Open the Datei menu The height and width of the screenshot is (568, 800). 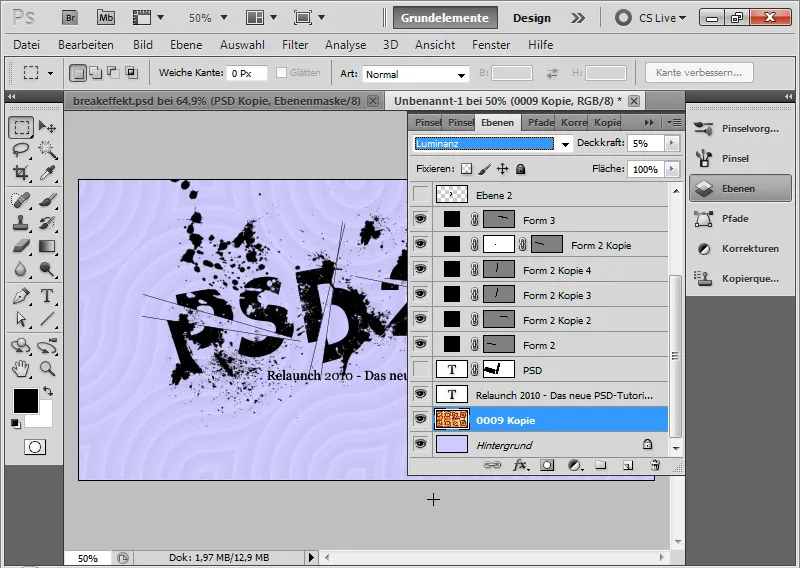[27, 45]
